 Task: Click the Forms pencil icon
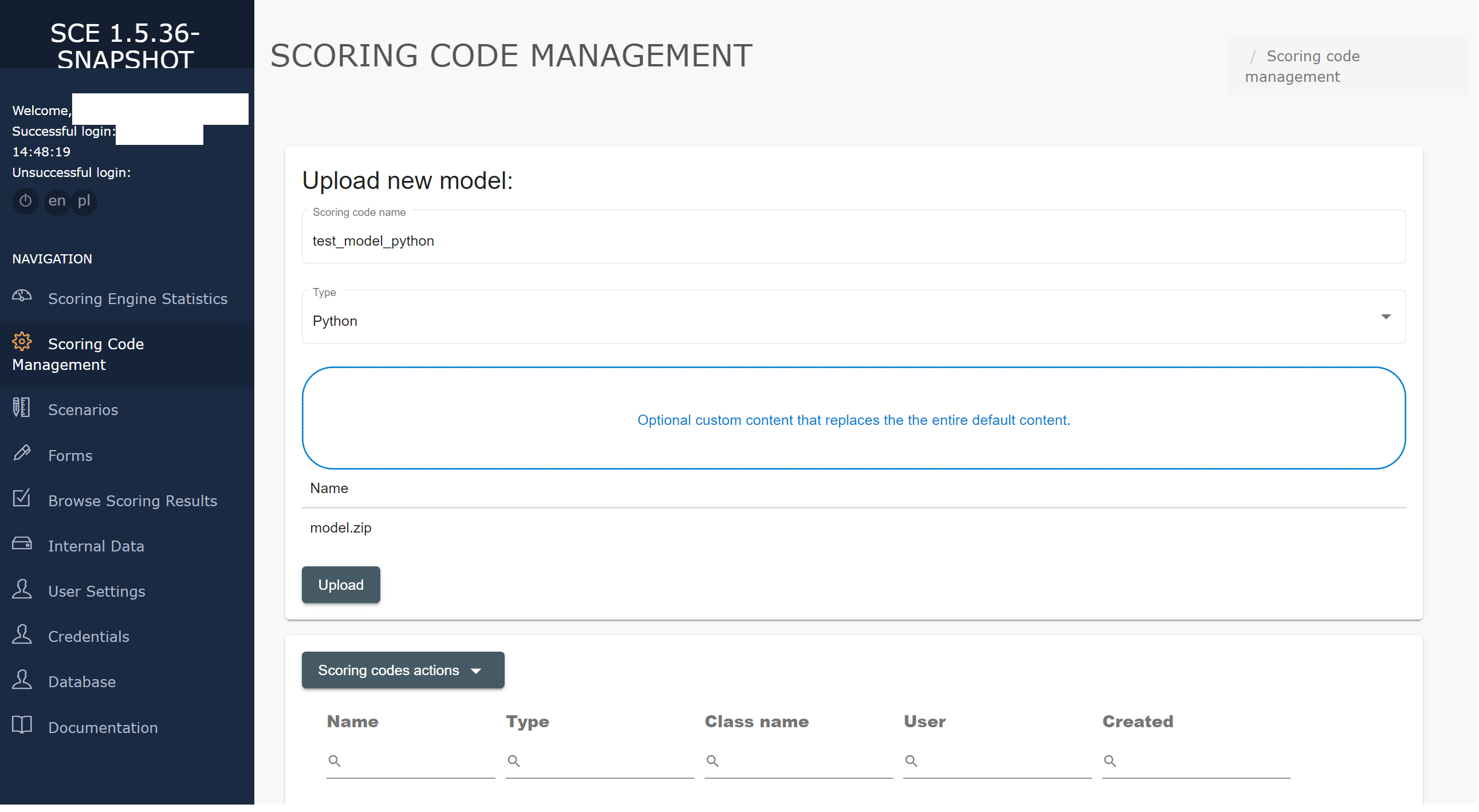(x=22, y=454)
